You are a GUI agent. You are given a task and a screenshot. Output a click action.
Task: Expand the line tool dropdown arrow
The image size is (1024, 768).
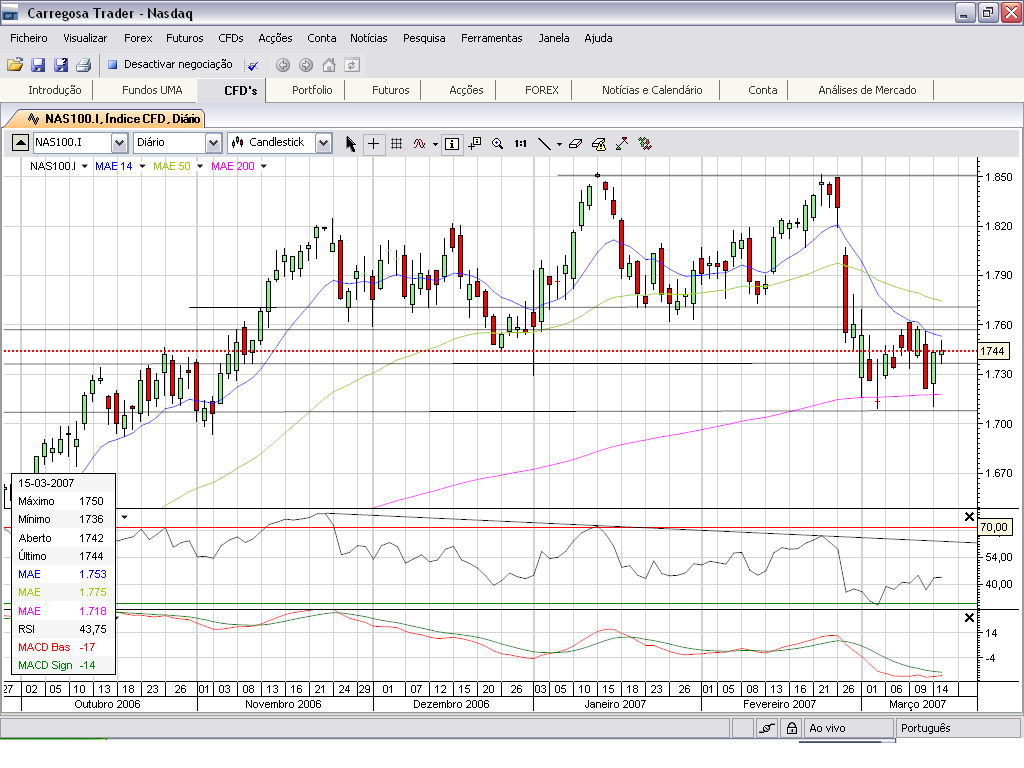559,144
